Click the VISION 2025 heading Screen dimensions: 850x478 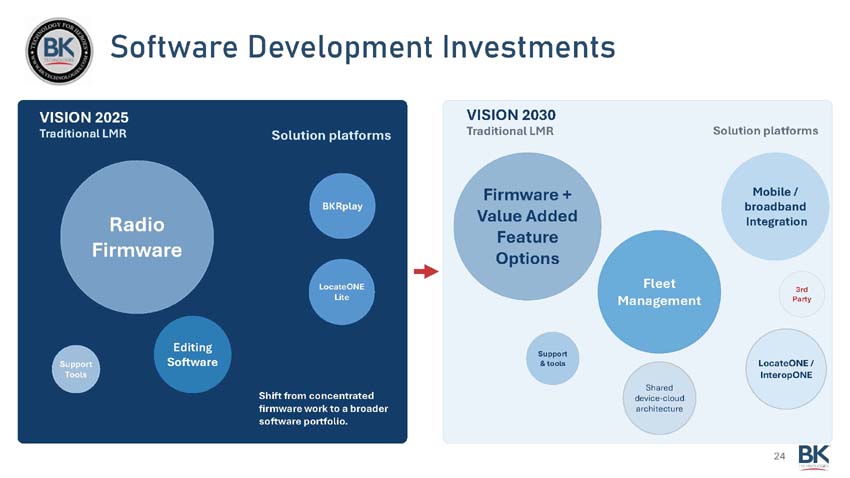pyautogui.click(x=84, y=117)
